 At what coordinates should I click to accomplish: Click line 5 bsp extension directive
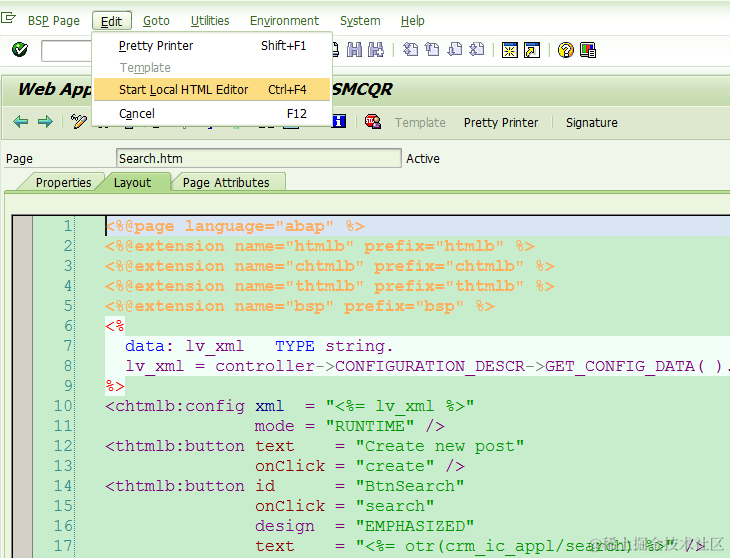(299, 306)
